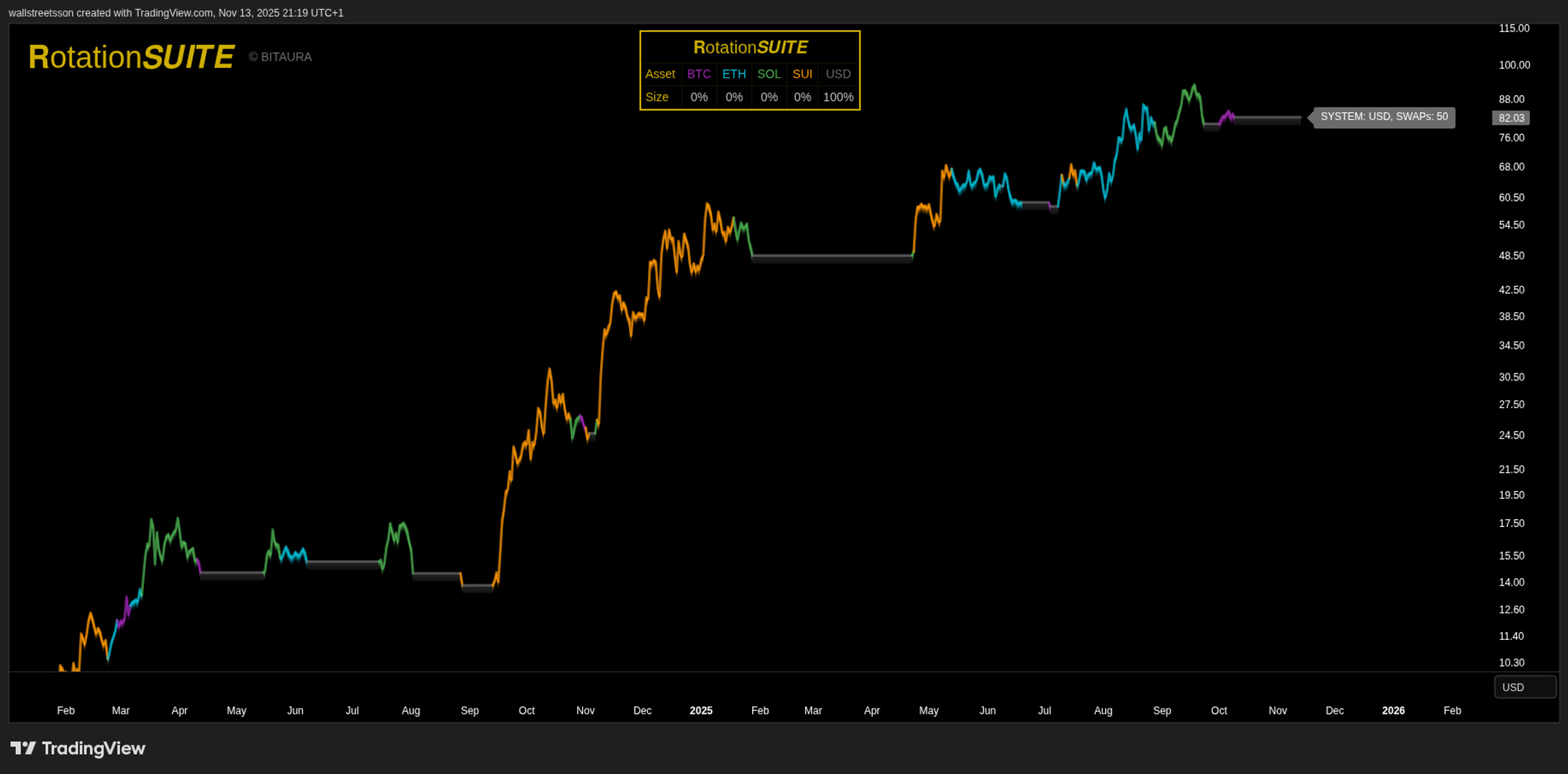Click the 82.03 current price label

[x=1511, y=118]
